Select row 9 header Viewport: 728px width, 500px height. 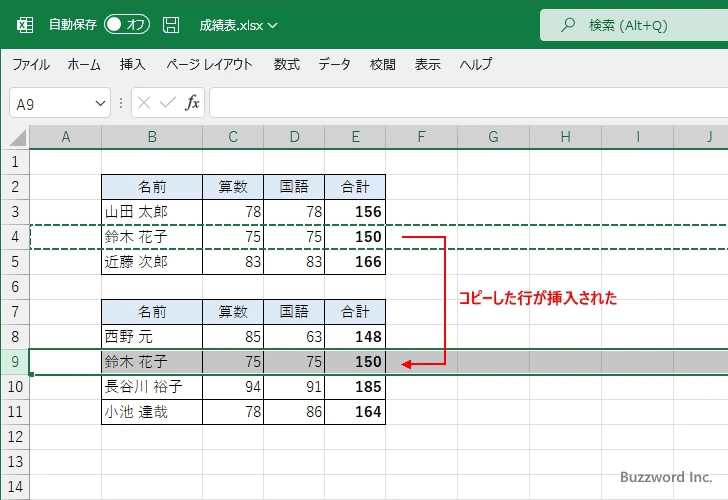point(15,362)
